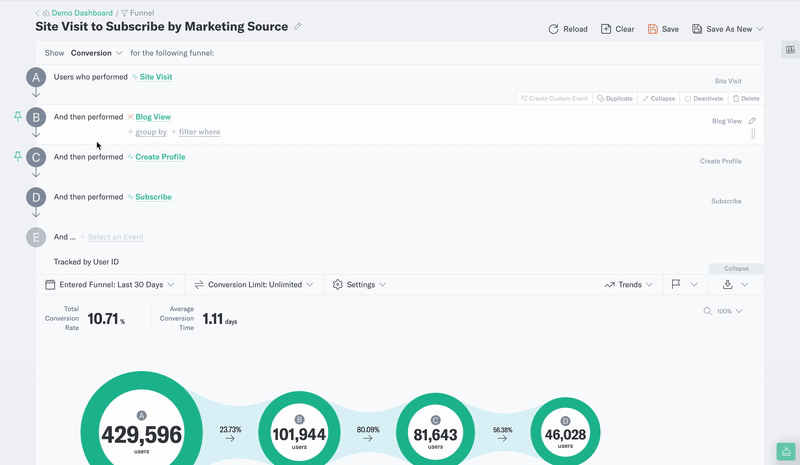The width and height of the screenshot is (800, 465).
Task: Click the Site Visit step label at right
Action: click(728, 81)
